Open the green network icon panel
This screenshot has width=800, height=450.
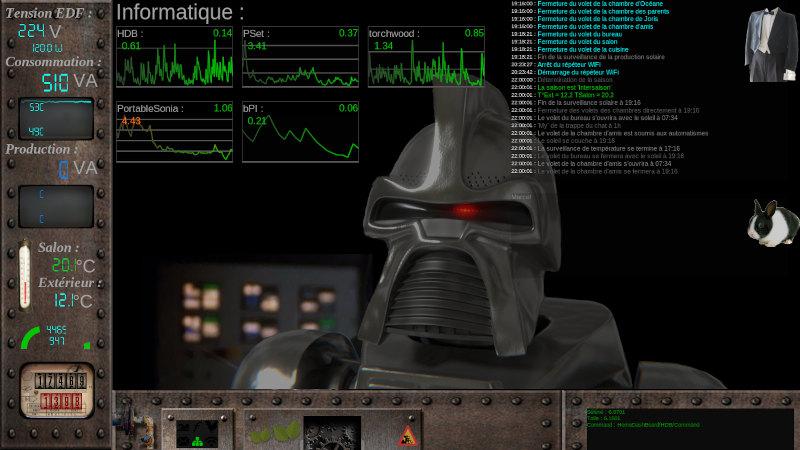tap(197, 432)
